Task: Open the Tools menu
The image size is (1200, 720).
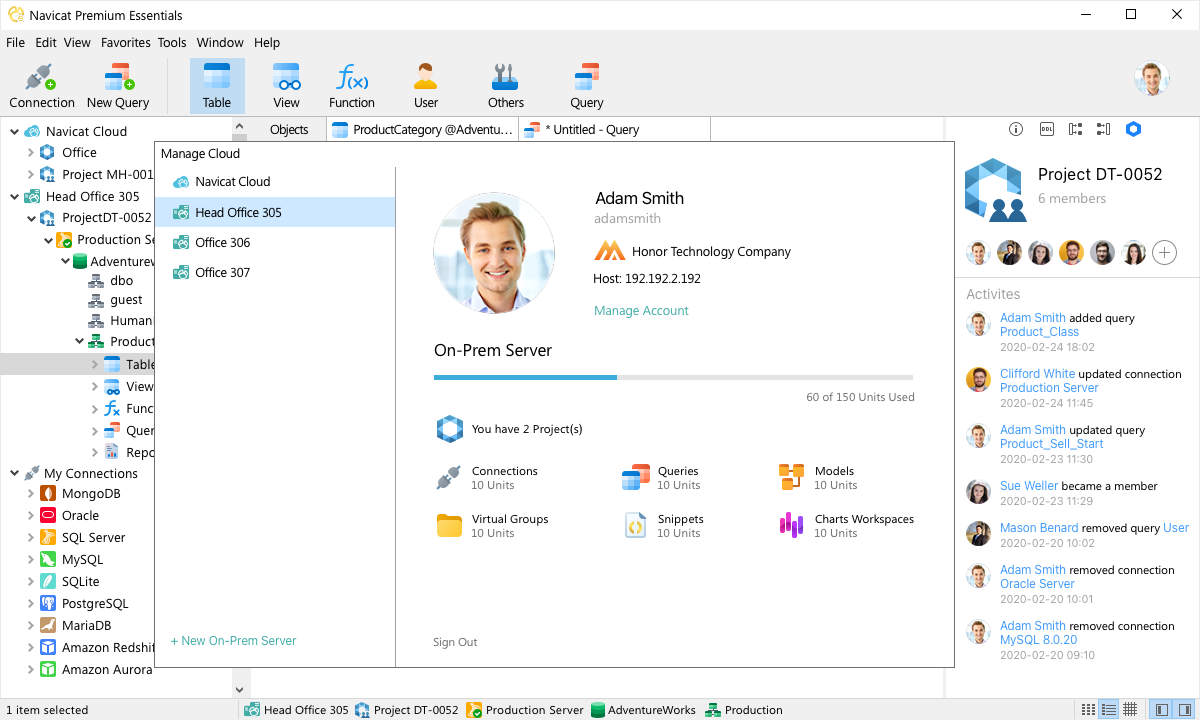Action: click(x=172, y=43)
